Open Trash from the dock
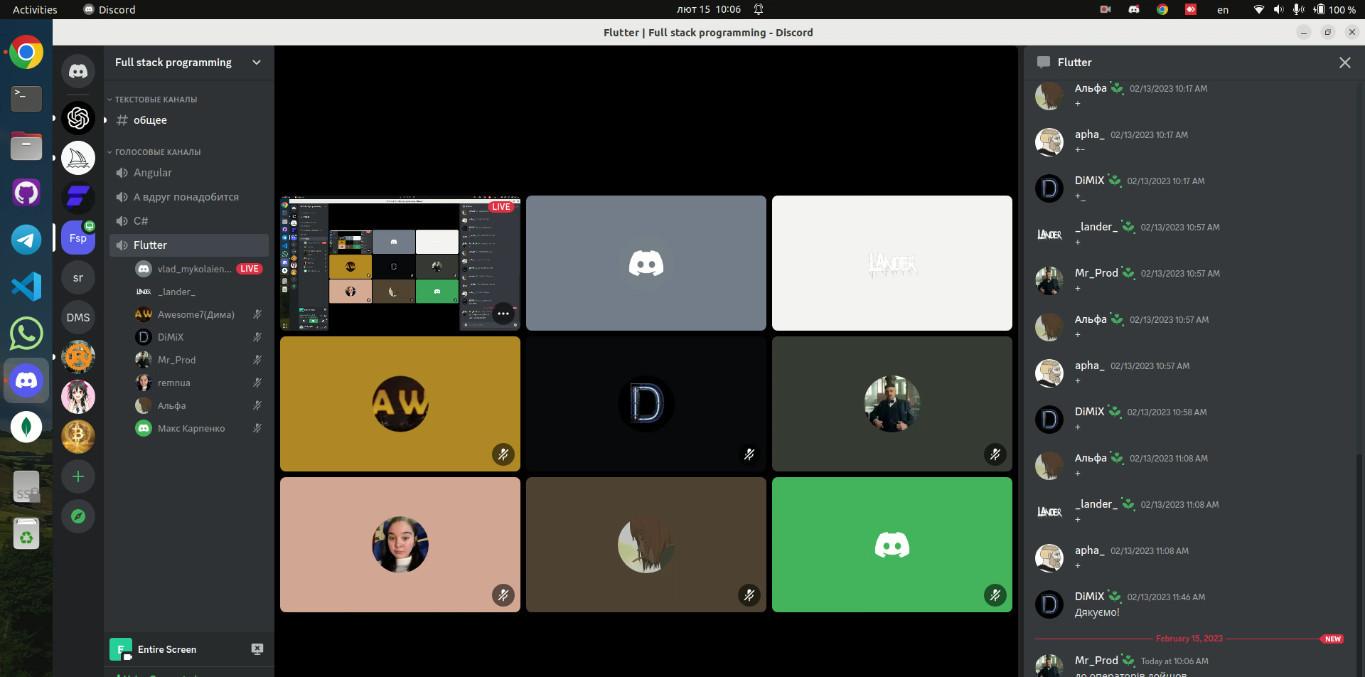 pos(26,534)
